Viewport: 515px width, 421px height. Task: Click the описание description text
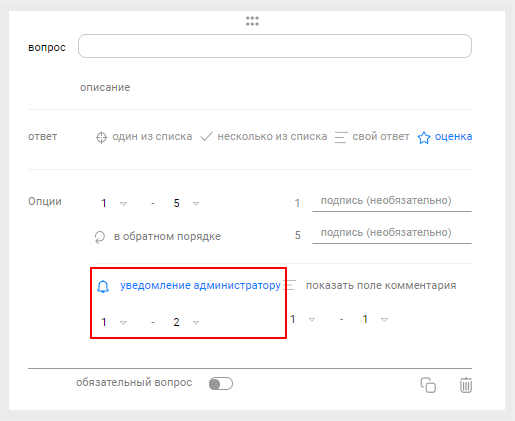click(105, 87)
